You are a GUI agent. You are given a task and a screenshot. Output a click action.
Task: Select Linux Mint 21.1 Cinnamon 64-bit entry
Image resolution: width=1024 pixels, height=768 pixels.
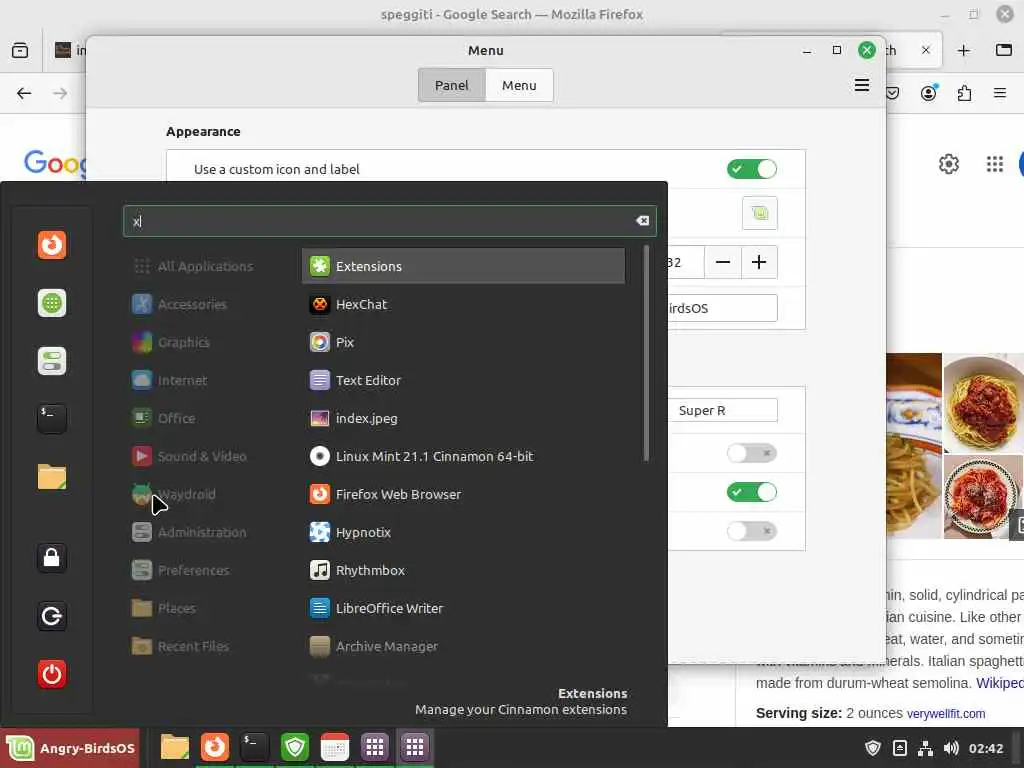tap(463, 456)
